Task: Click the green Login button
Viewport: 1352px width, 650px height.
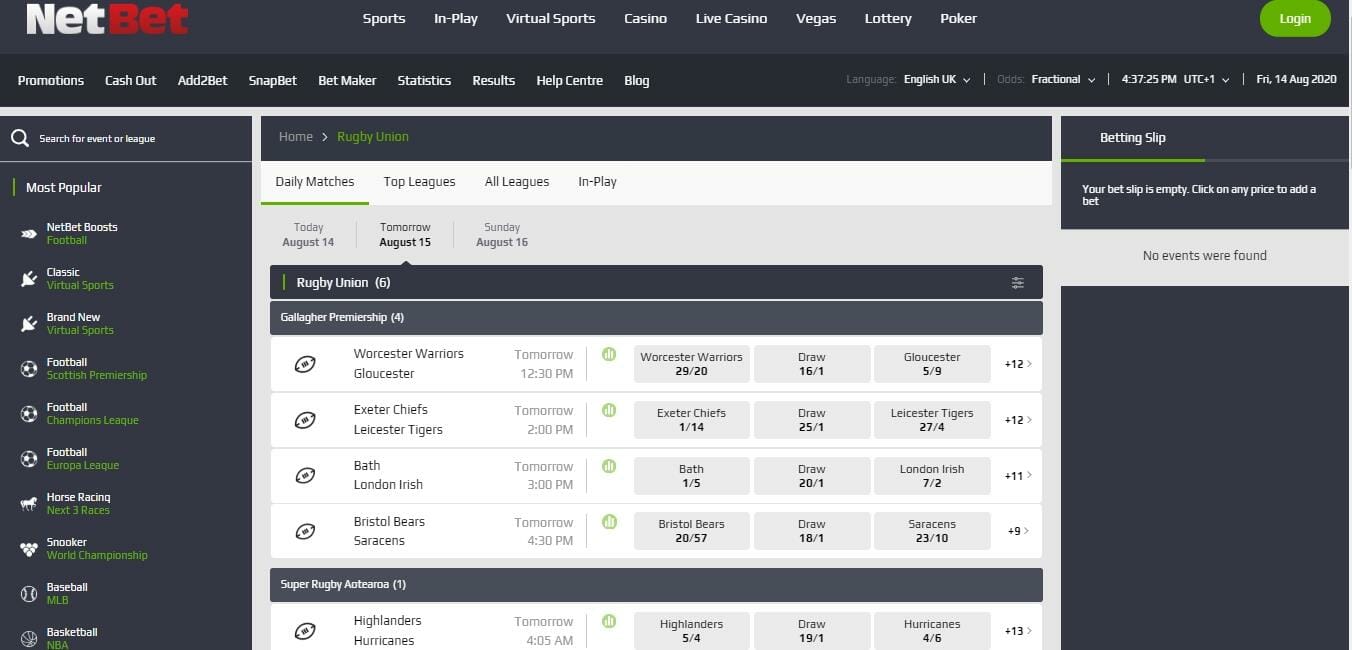Action: pyautogui.click(x=1295, y=18)
